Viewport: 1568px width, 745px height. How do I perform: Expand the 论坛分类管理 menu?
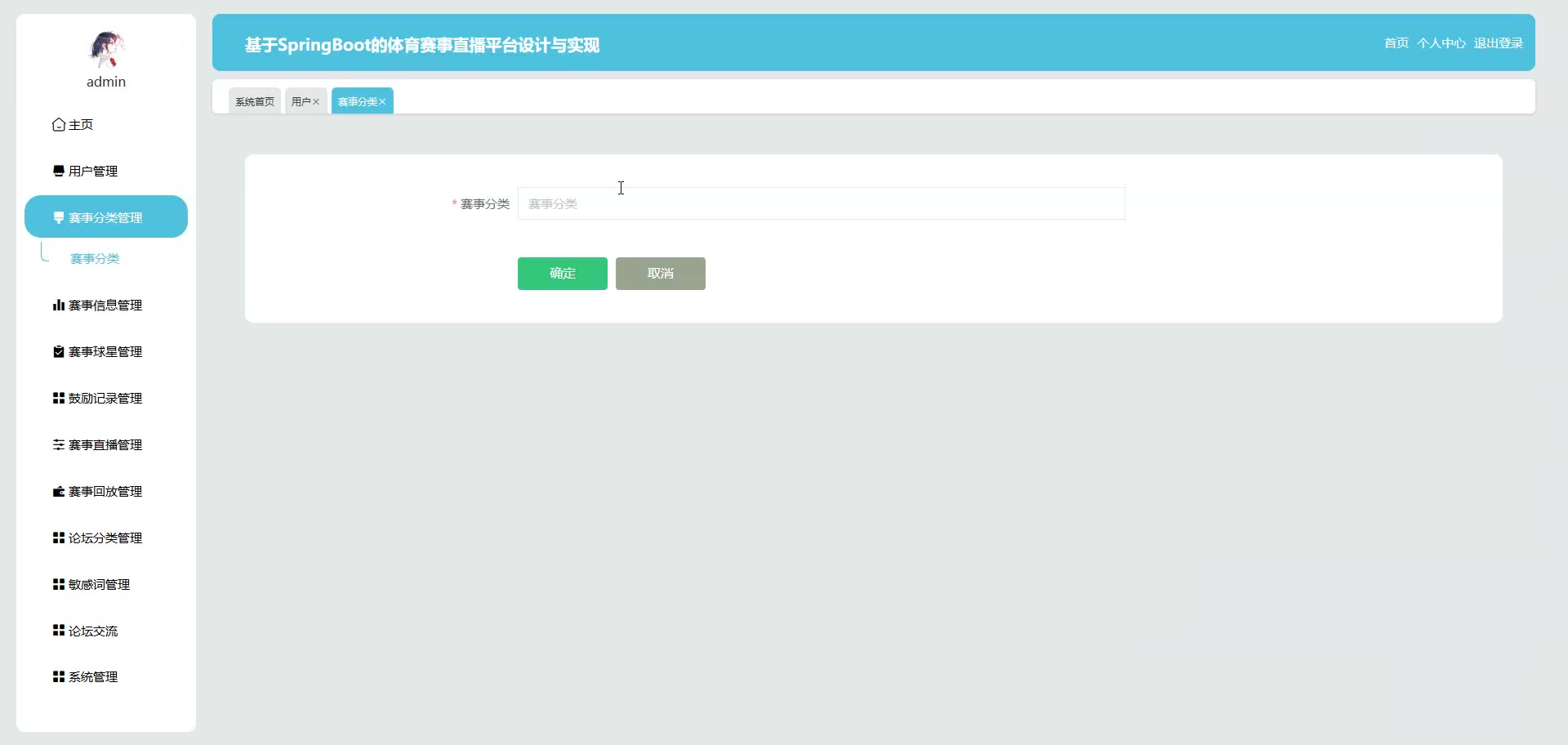coord(106,538)
